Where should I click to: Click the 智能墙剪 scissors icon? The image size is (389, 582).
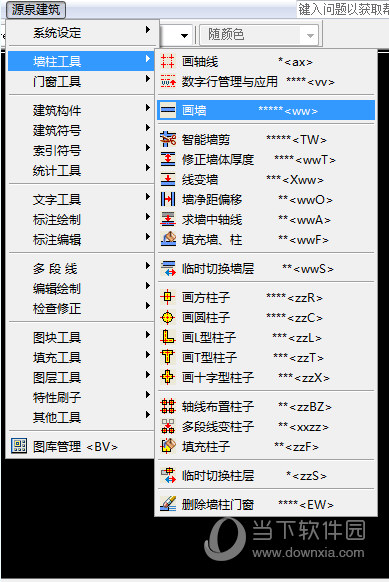point(167,139)
